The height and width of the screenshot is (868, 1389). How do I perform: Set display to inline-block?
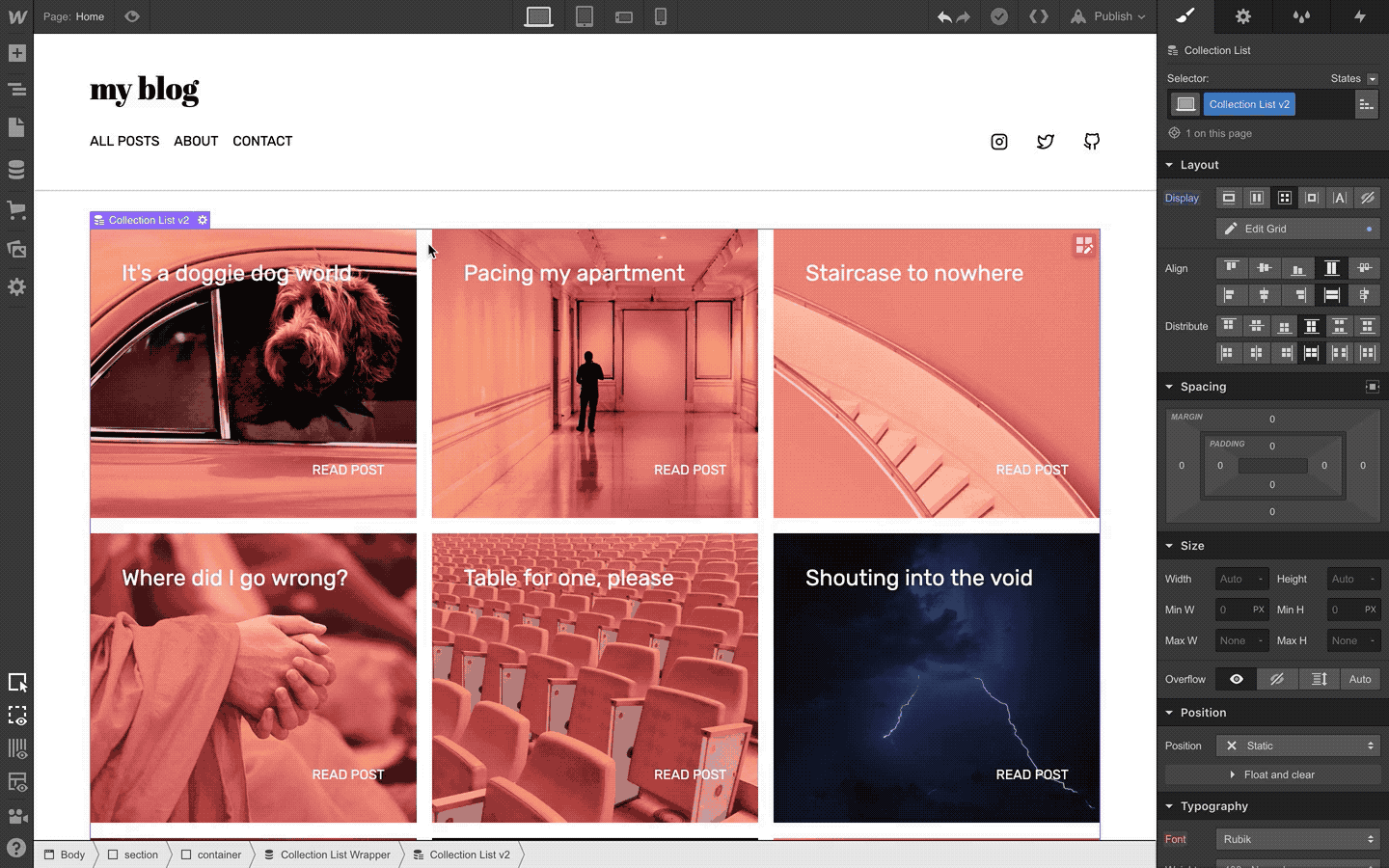point(1312,198)
